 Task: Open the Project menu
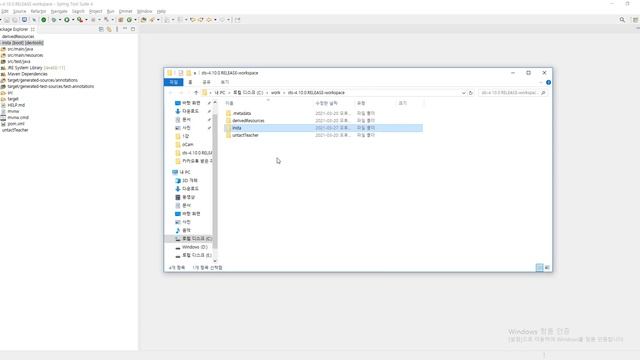pyautogui.click(x=96, y=11)
